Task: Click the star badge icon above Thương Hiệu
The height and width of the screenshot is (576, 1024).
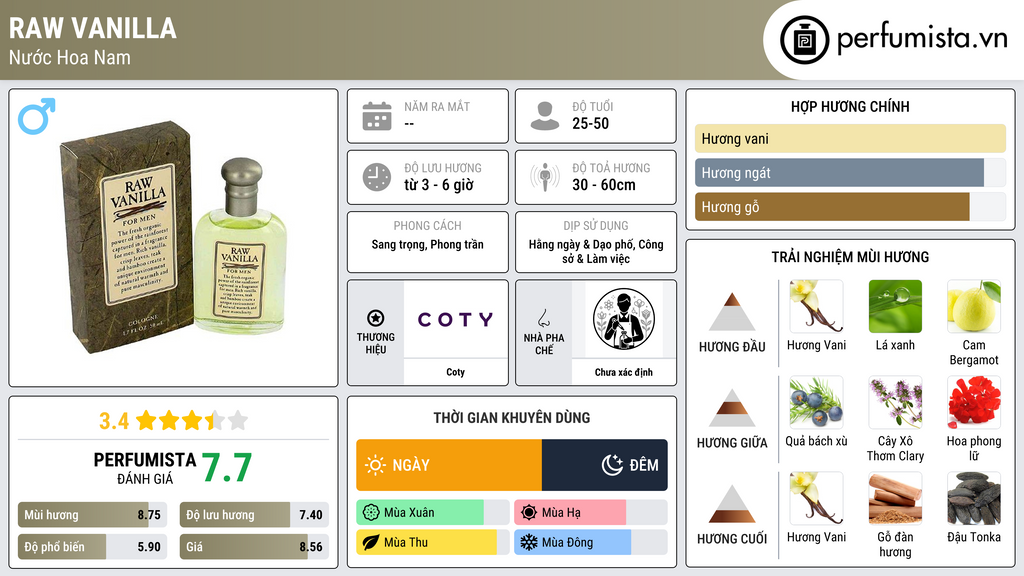Action: click(376, 318)
